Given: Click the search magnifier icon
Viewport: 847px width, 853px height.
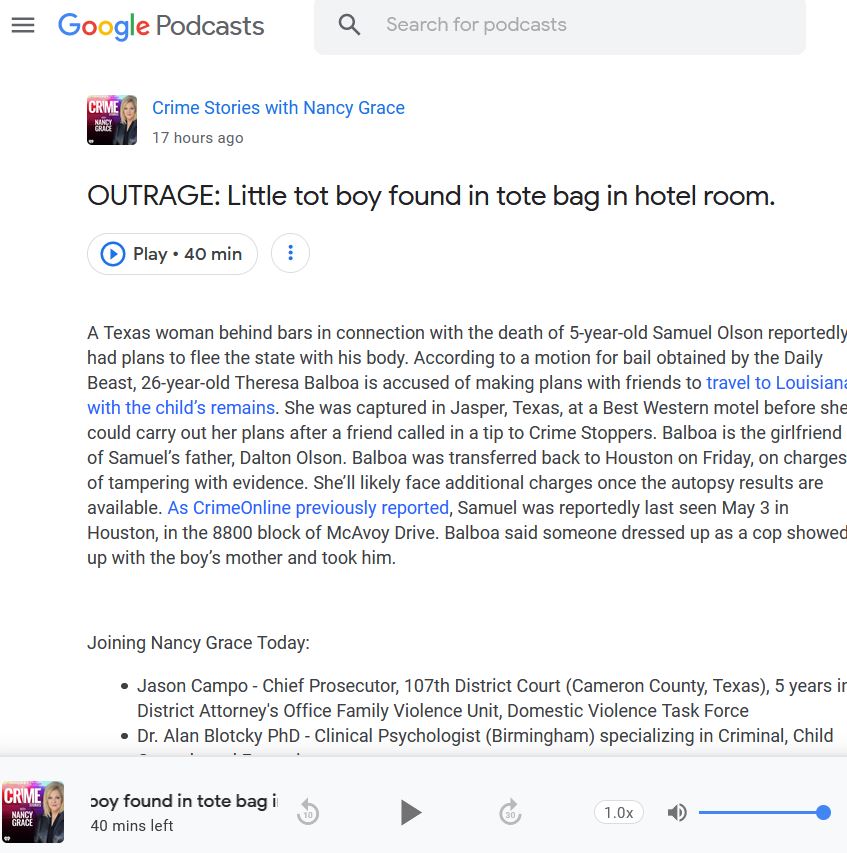Looking at the screenshot, I should [349, 25].
